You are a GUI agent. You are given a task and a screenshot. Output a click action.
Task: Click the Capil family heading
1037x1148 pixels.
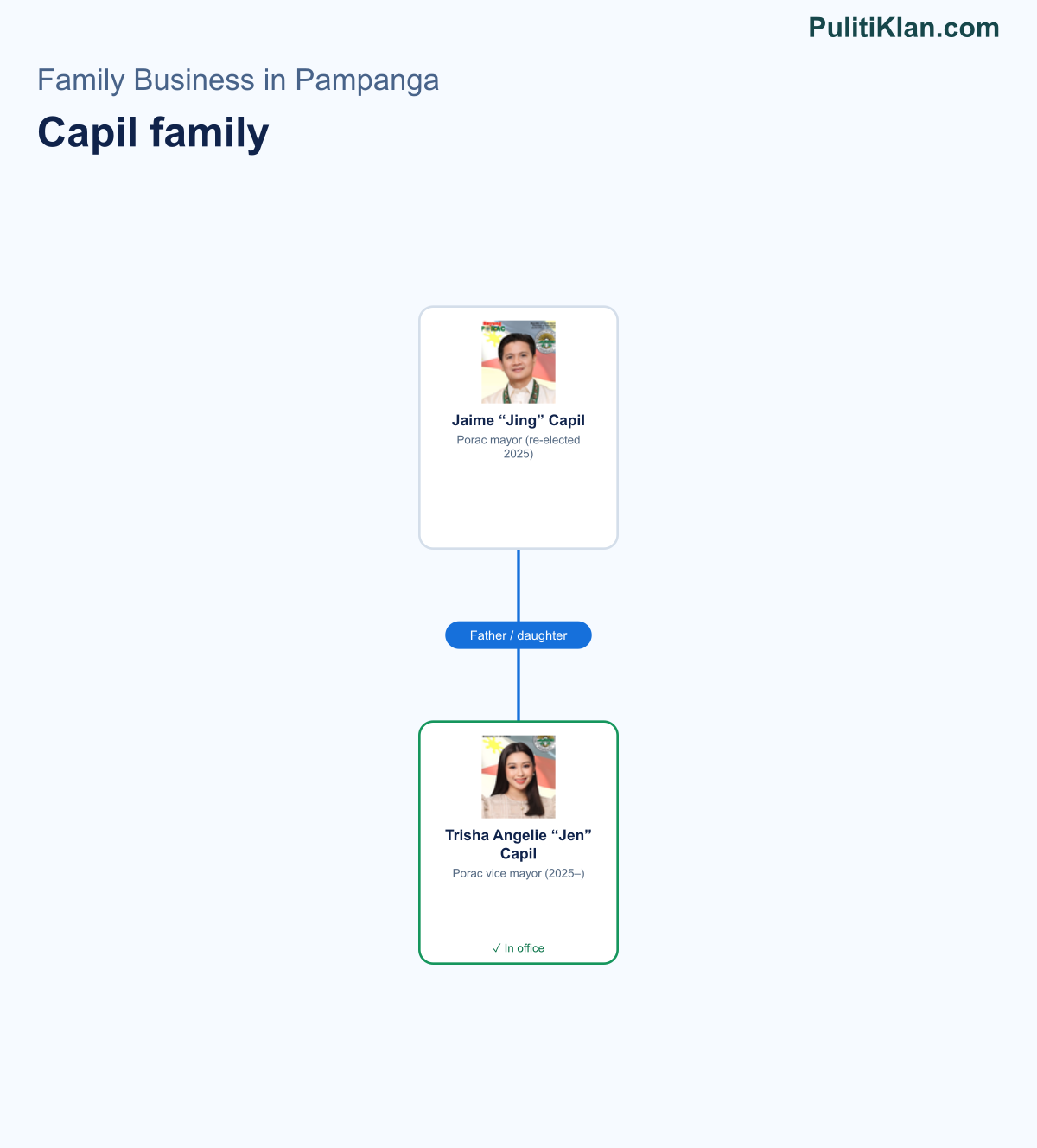(x=153, y=132)
